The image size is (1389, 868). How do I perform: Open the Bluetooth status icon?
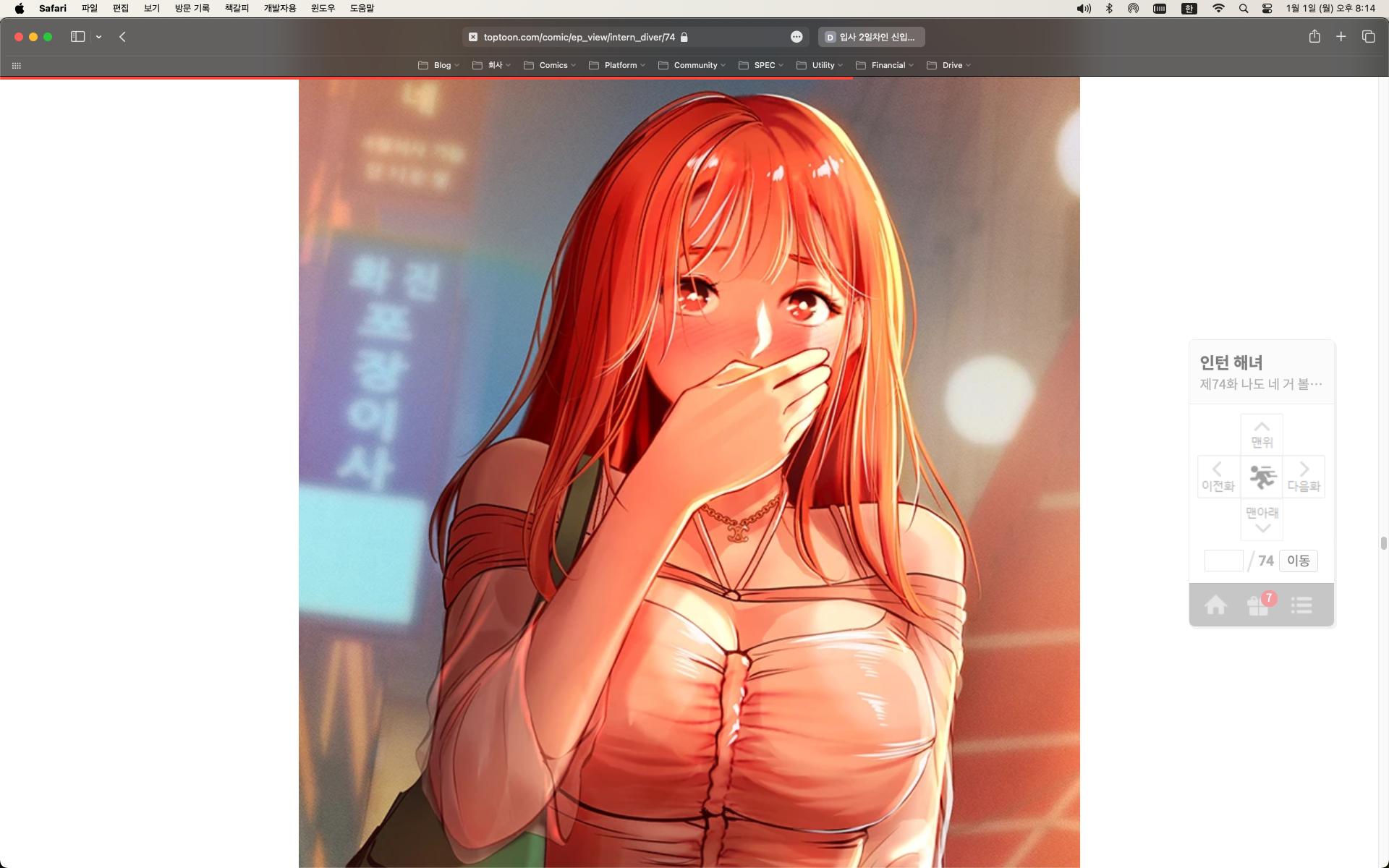point(1109,9)
